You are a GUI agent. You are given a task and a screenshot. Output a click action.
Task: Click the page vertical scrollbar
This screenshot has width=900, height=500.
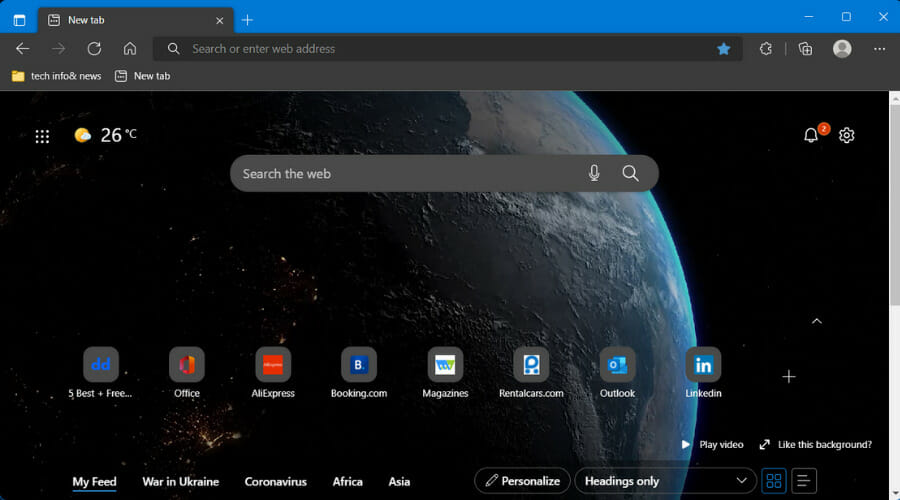point(894,206)
